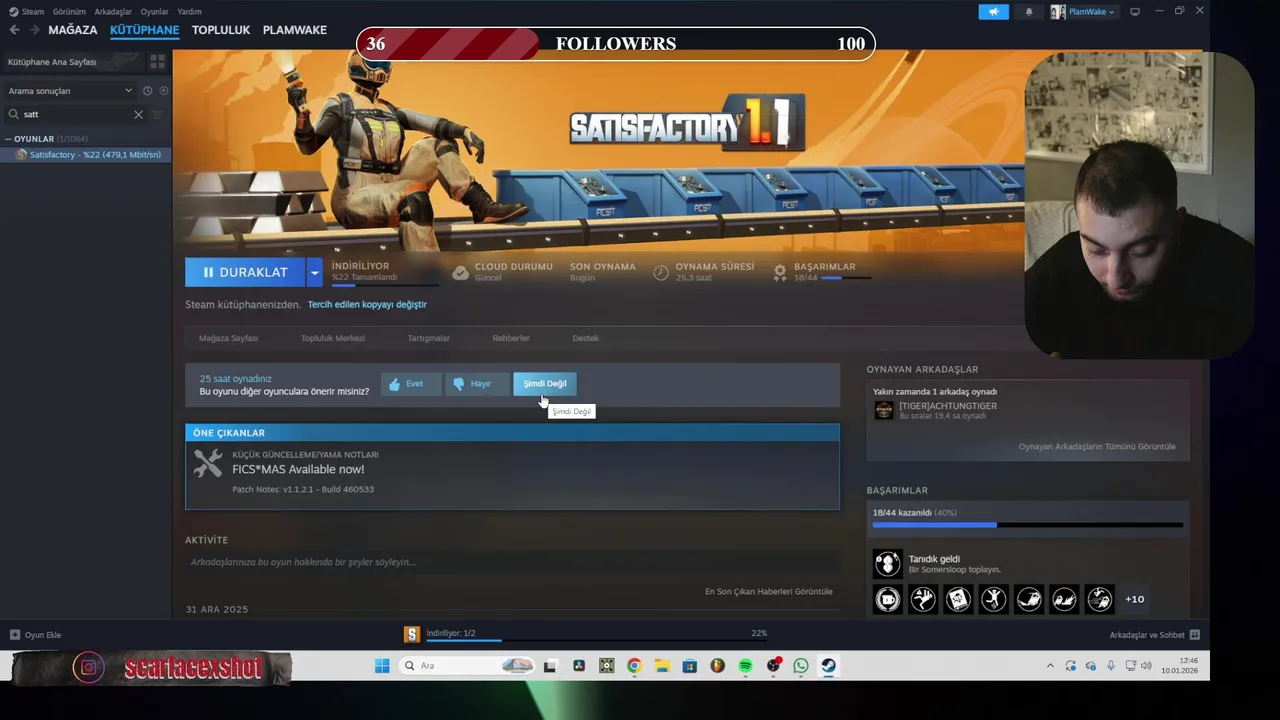Click Hayır to not recommend

[477, 384]
